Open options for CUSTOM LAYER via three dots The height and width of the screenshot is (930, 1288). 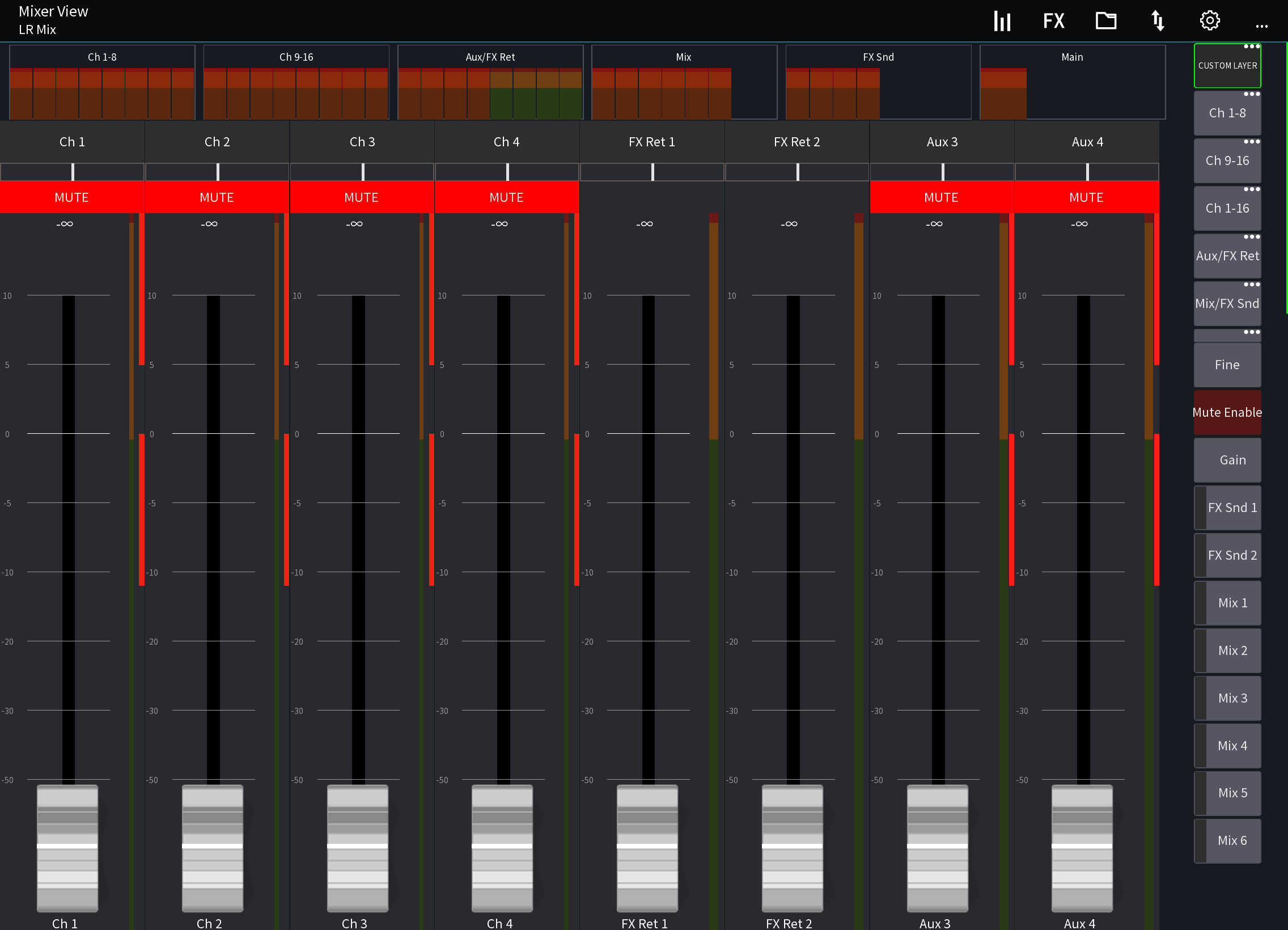tap(1252, 47)
